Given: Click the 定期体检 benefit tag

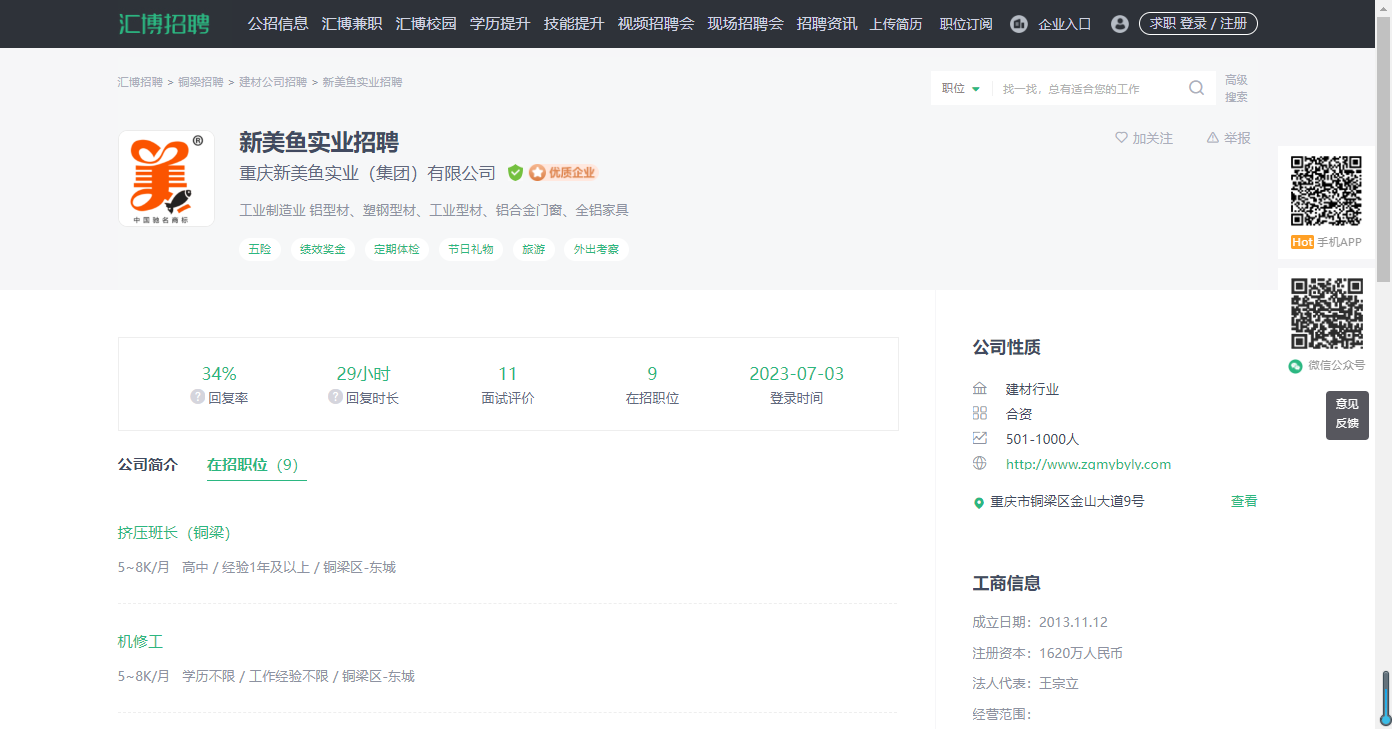Looking at the screenshot, I should pos(397,249).
